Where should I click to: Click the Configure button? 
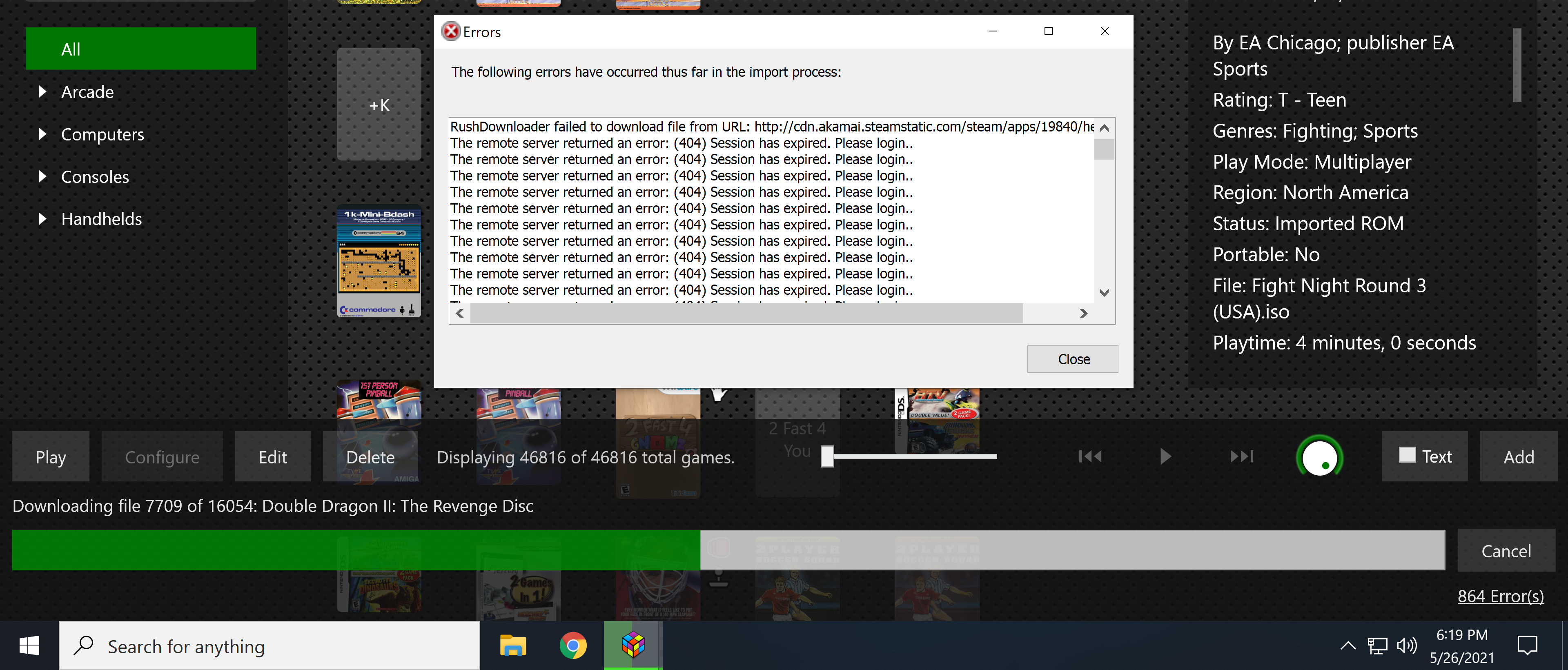(162, 456)
